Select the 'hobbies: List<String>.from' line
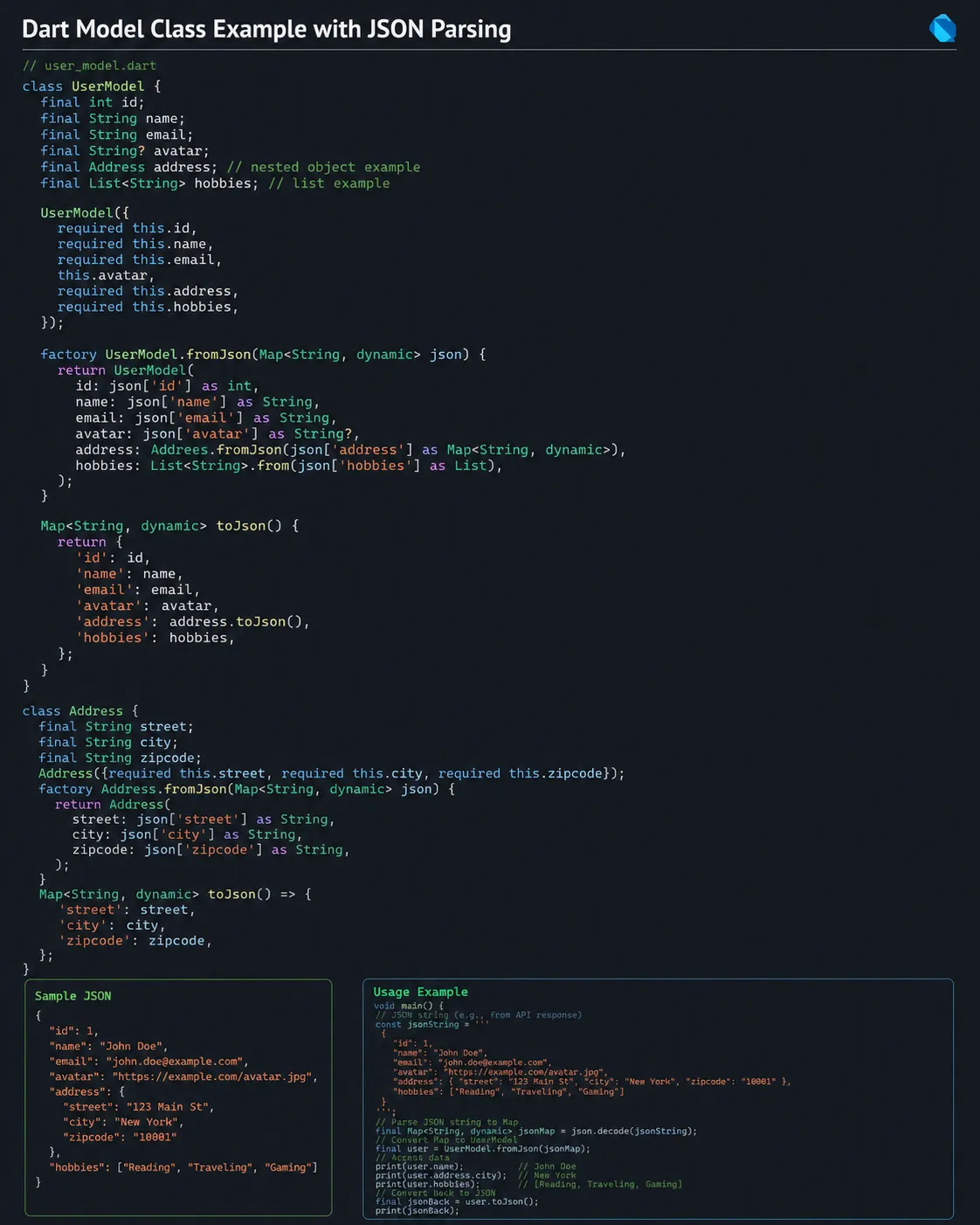980x1225 pixels. [x=289, y=466]
